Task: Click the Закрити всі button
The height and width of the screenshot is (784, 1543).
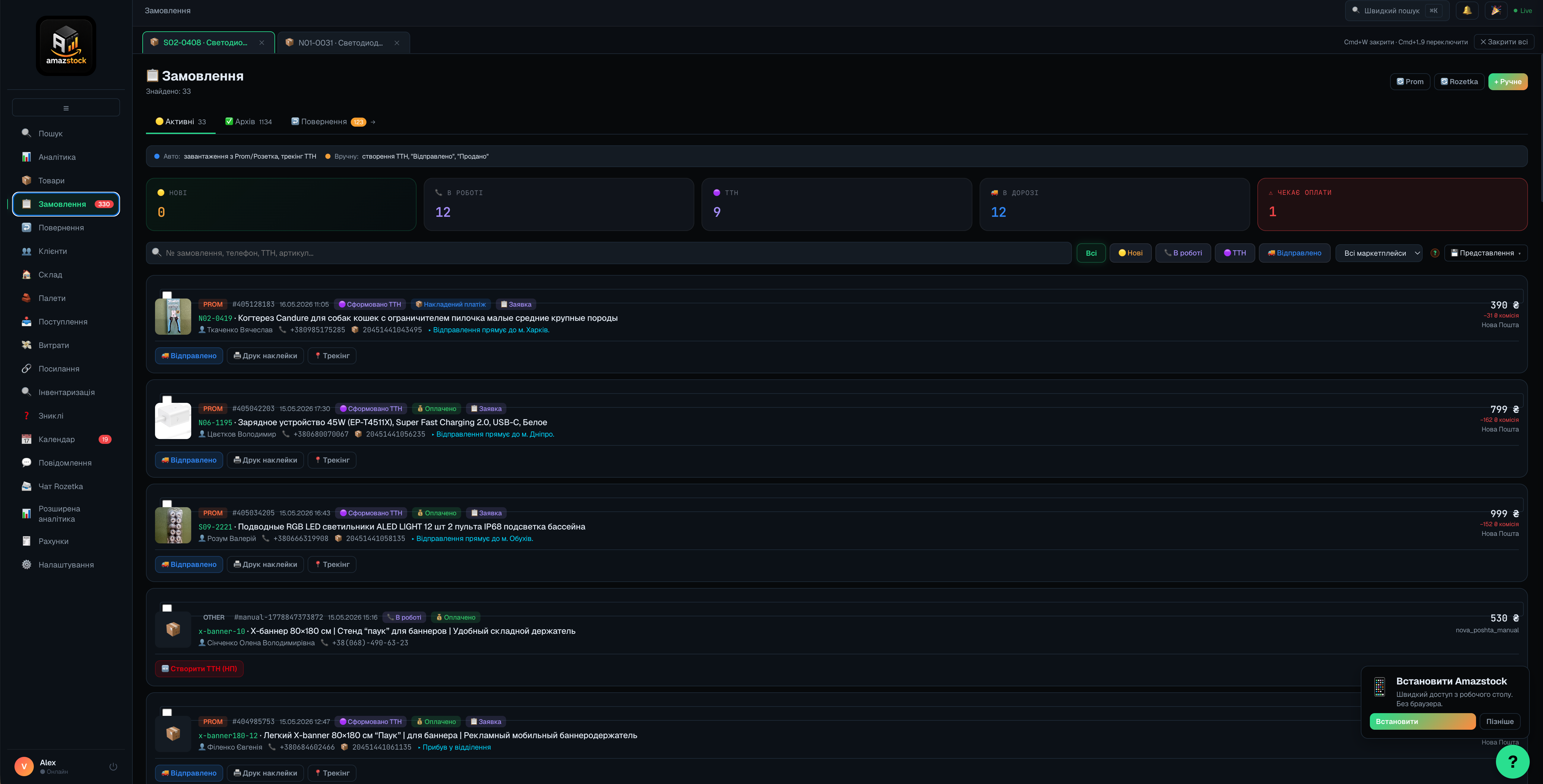Action: point(1503,42)
